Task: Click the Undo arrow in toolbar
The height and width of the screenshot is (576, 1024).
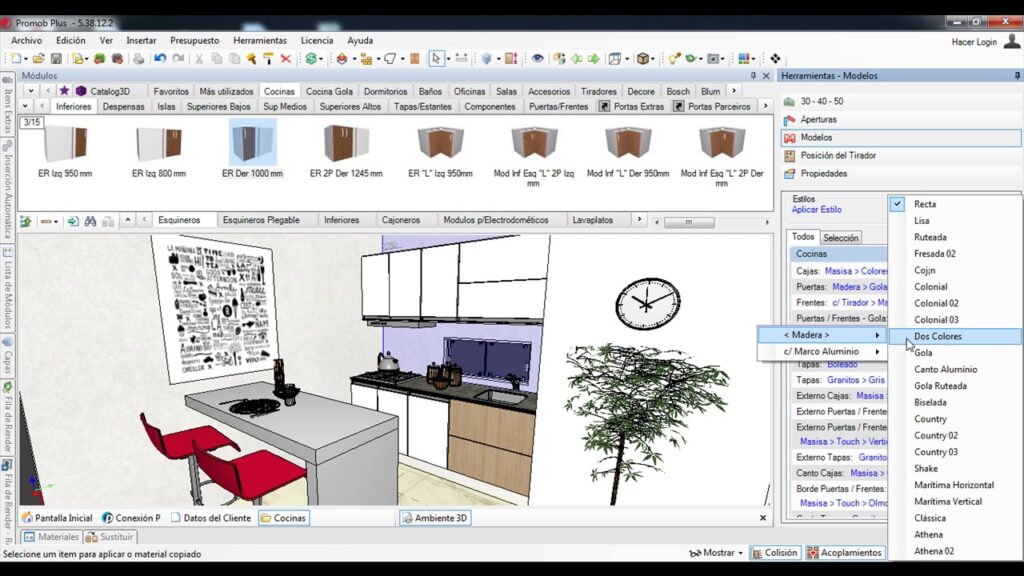Action: click(x=159, y=59)
